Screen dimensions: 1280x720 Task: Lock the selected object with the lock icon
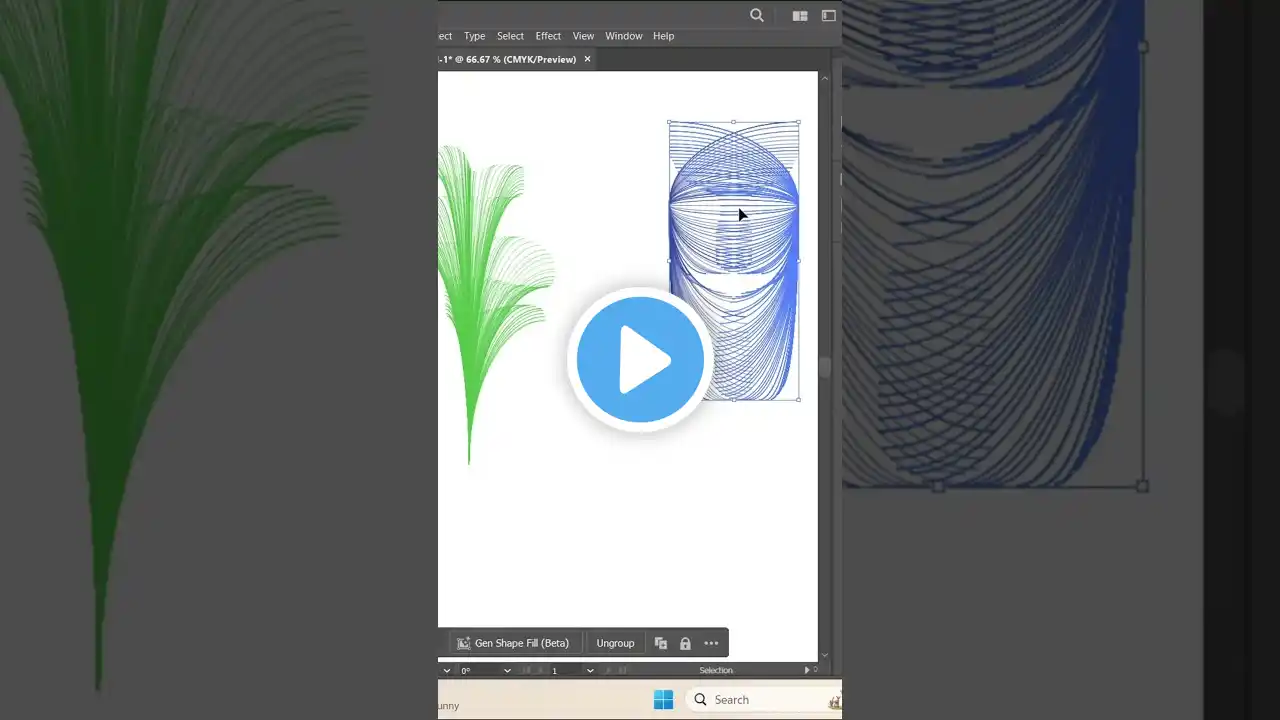[685, 643]
